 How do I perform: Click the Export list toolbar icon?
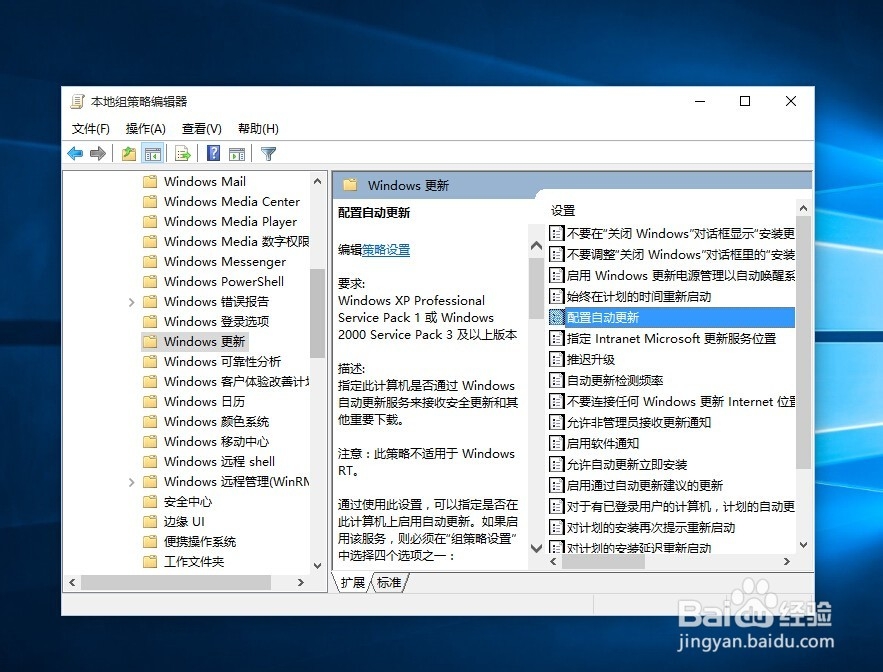click(183, 153)
